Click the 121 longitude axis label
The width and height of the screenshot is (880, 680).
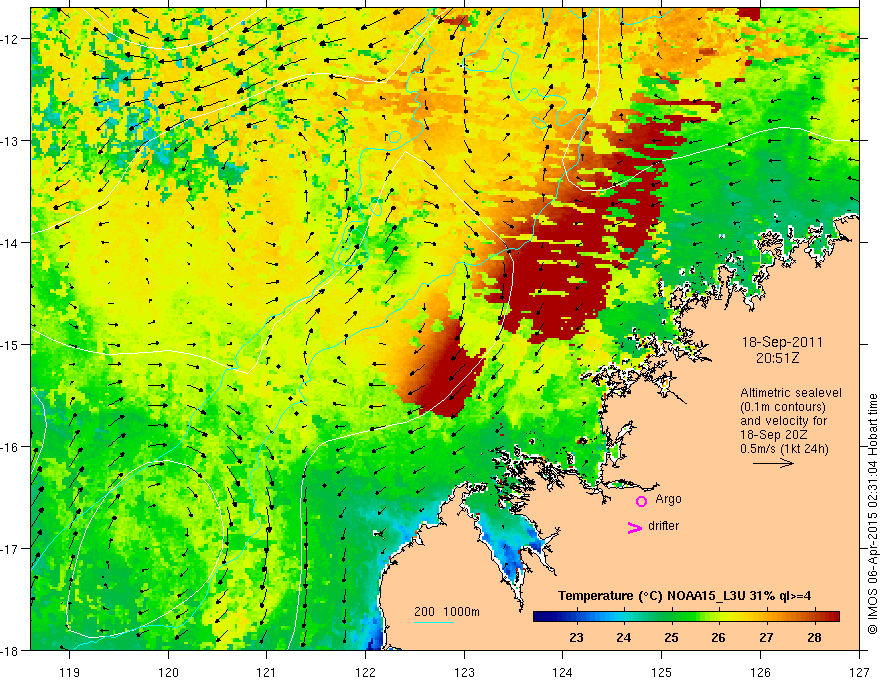(267, 673)
